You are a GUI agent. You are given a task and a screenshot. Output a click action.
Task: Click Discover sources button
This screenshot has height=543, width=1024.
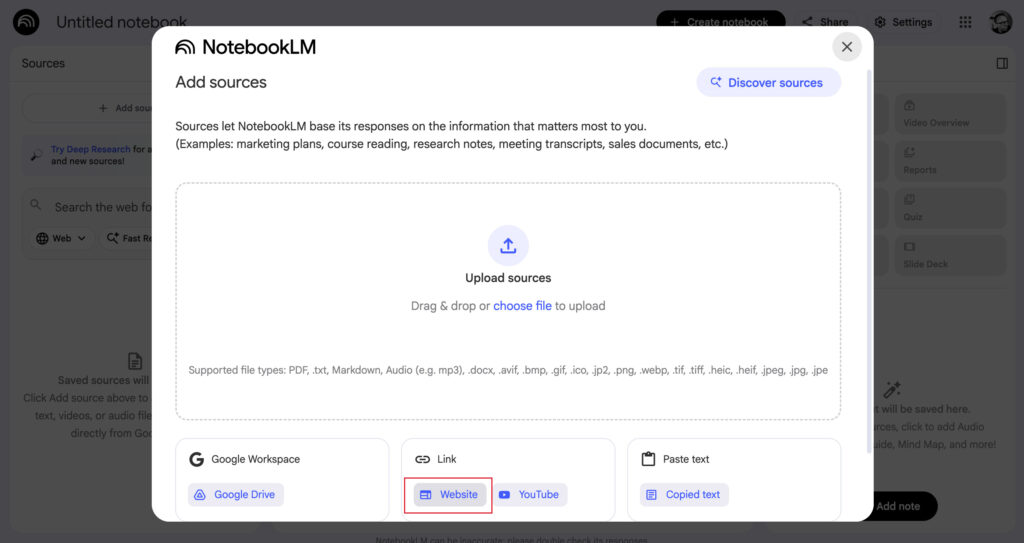click(768, 83)
